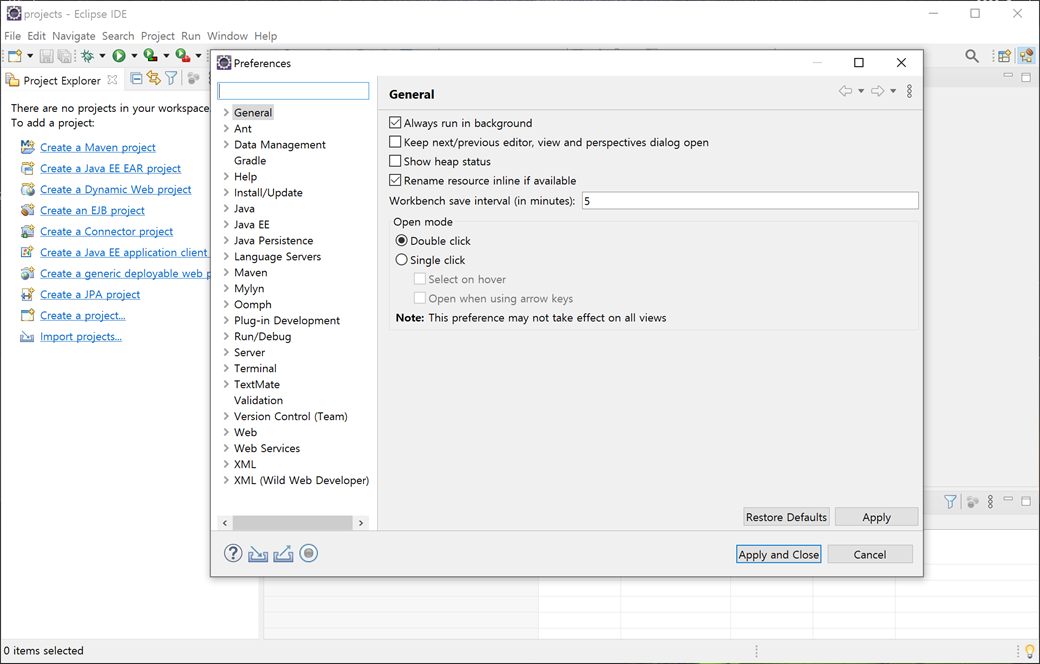Click the Project Explorer folder icon

point(13,80)
